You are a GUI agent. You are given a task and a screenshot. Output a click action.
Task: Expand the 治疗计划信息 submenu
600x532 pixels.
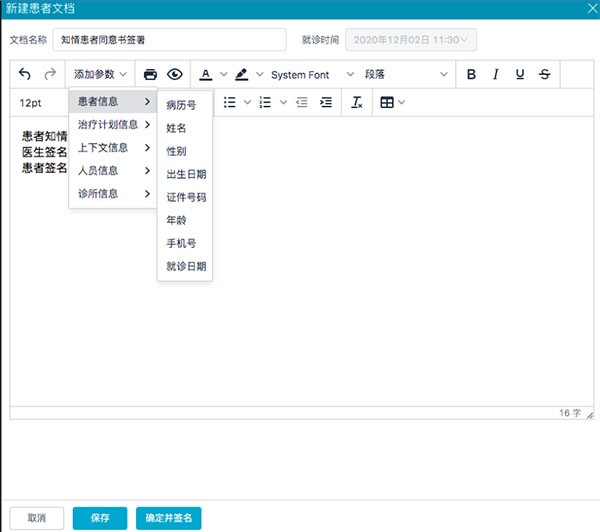tap(113, 125)
